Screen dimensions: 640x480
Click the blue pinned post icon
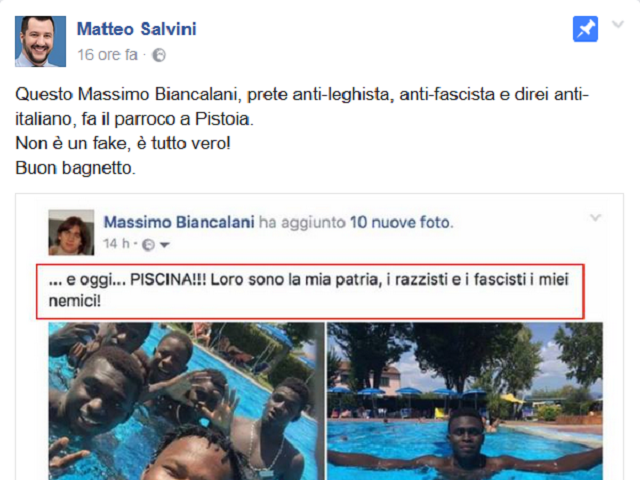[585, 29]
